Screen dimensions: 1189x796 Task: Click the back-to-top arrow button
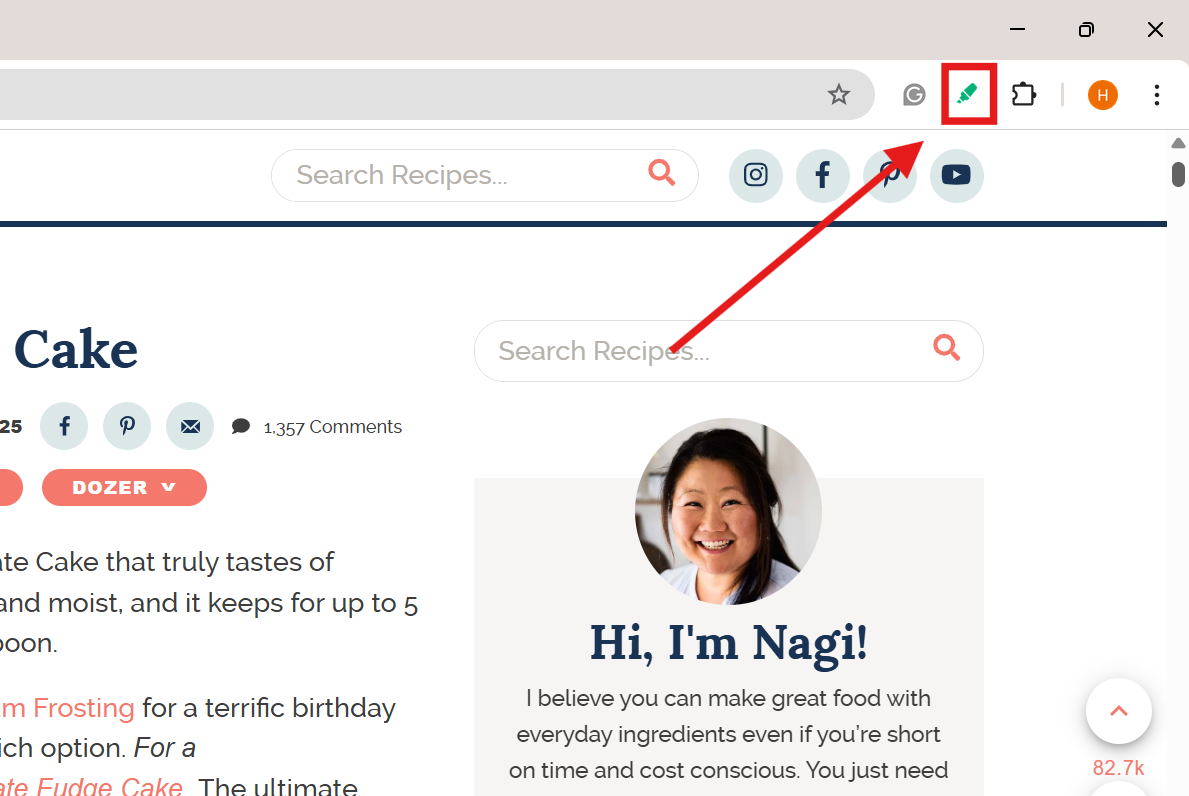(1118, 711)
